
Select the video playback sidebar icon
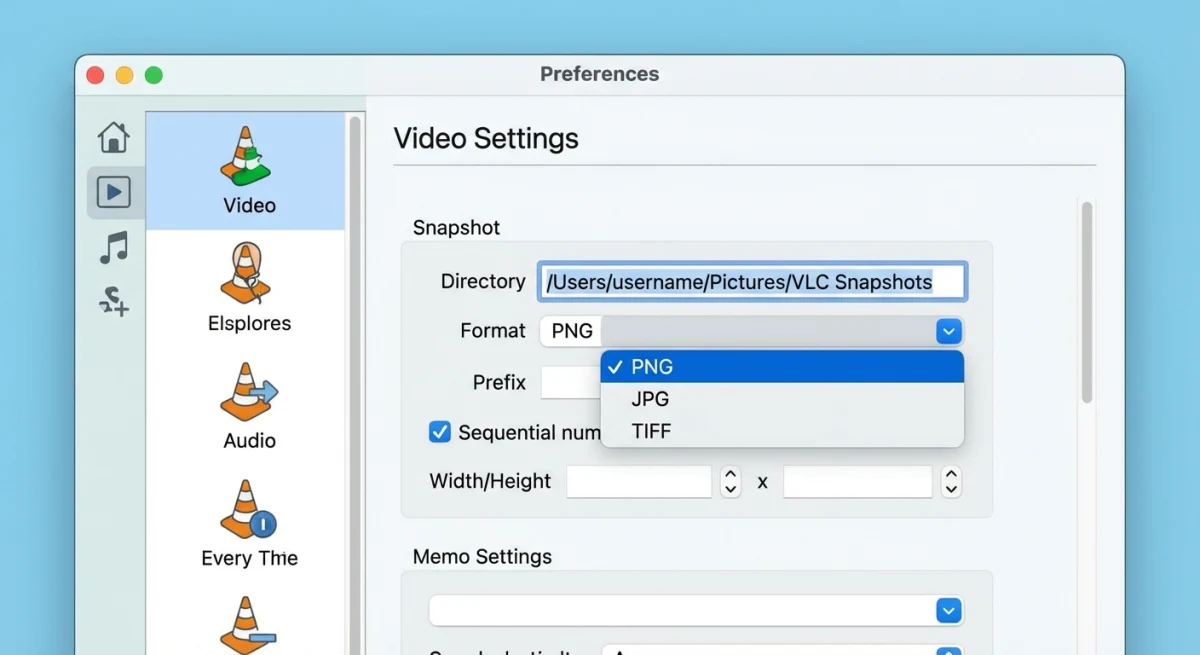pos(114,192)
